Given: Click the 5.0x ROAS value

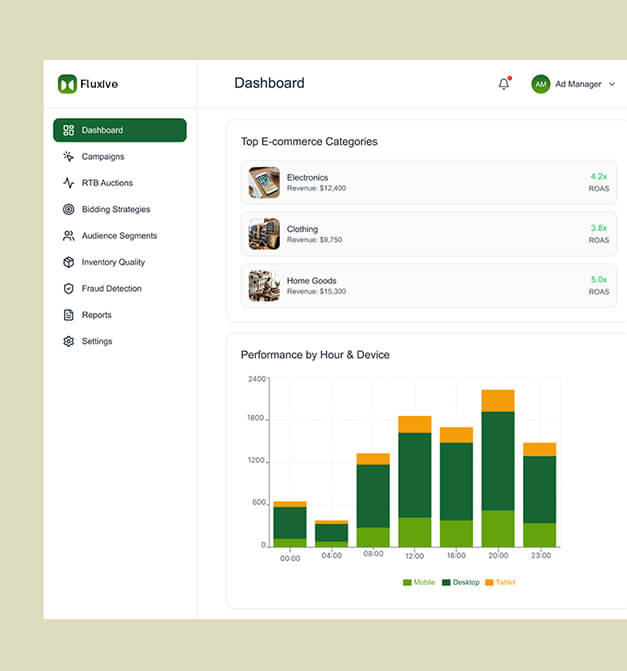Looking at the screenshot, I should 599,279.
